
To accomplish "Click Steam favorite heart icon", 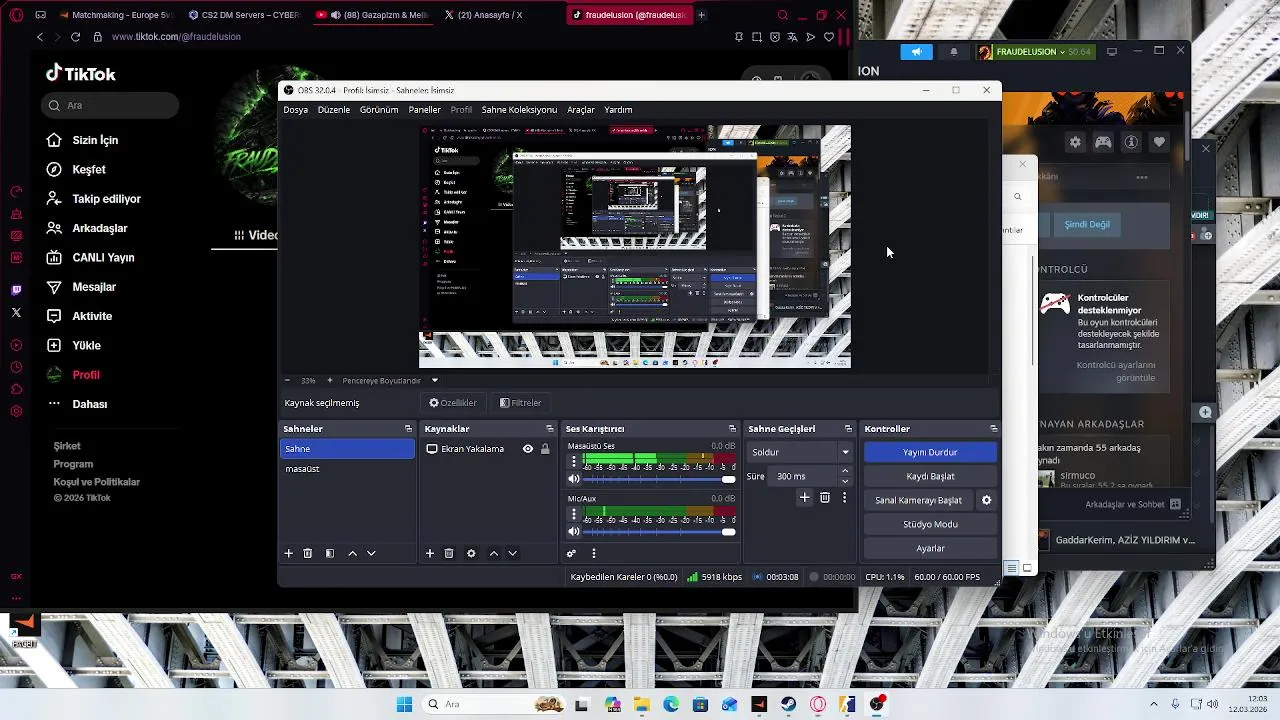I will tap(1159, 142).
